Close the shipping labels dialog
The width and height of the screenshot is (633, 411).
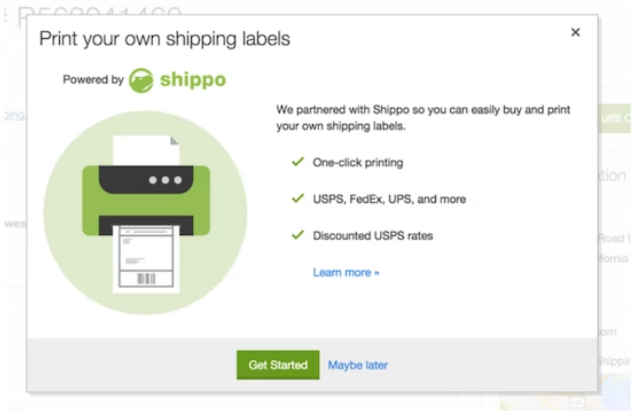pyautogui.click(x=575, y=32)
